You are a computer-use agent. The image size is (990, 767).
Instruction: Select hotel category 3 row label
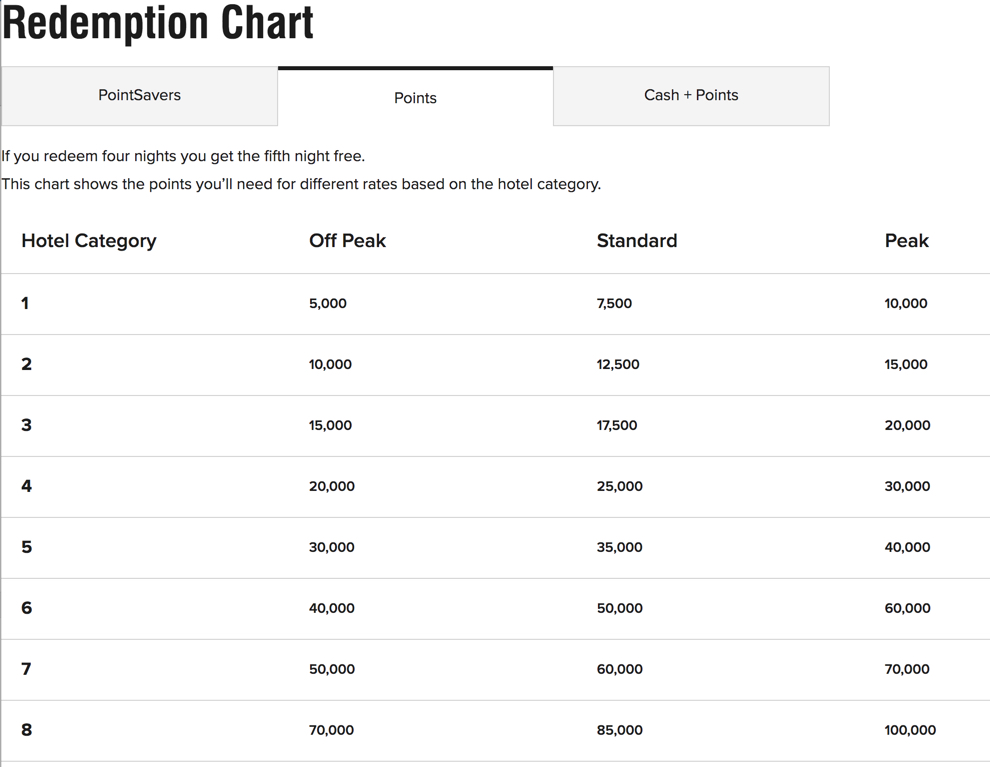pyautogui.click(x=27, y=425)
